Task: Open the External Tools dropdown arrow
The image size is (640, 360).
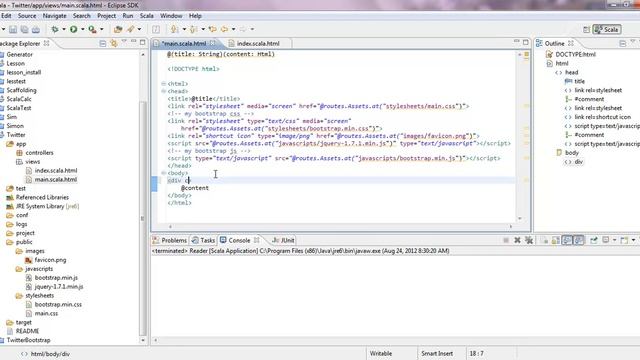Action: pyautogui.click(x=102, y=29)
